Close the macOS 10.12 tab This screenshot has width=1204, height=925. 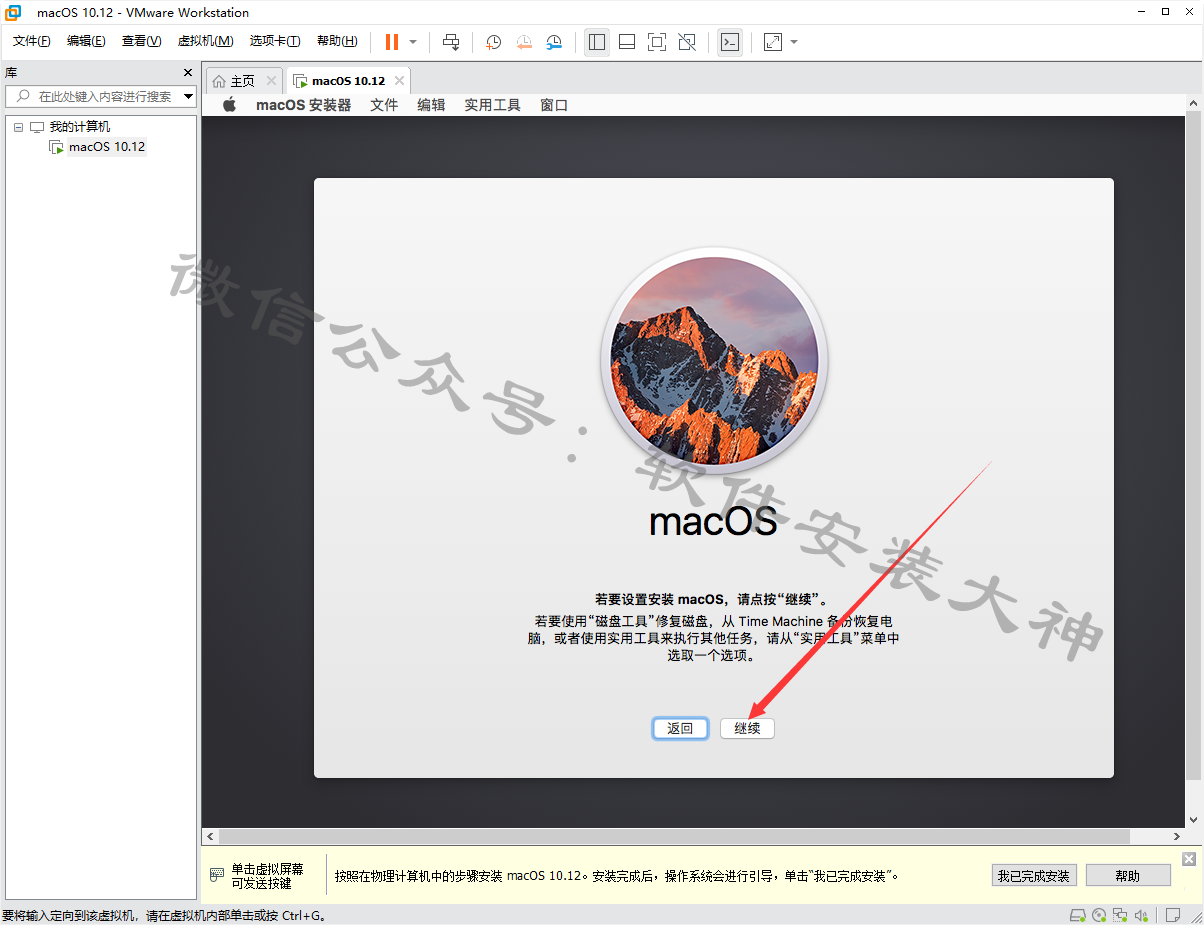399,81
